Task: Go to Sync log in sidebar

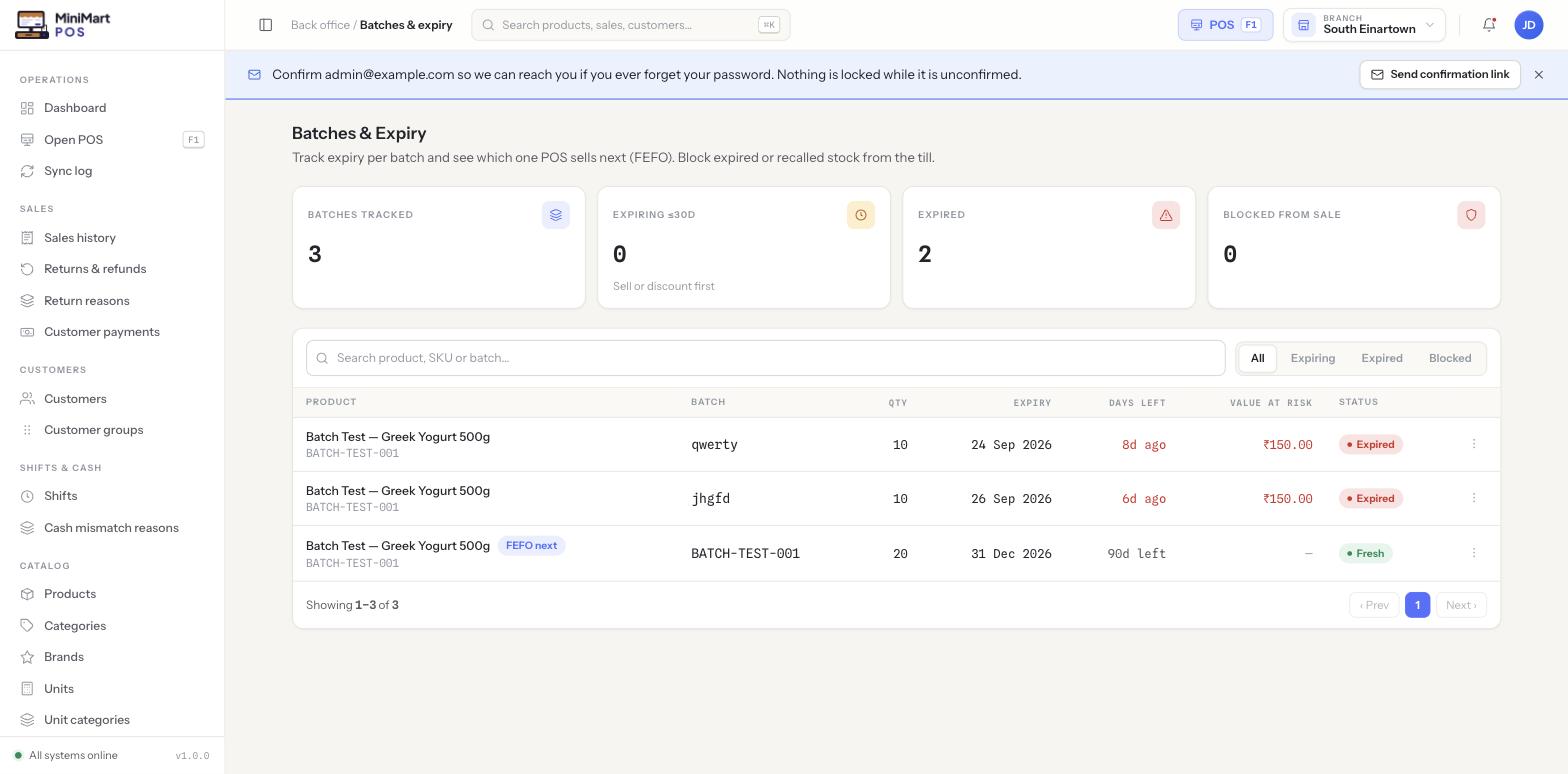Action: pyautogui.click(x=112, y=171)
